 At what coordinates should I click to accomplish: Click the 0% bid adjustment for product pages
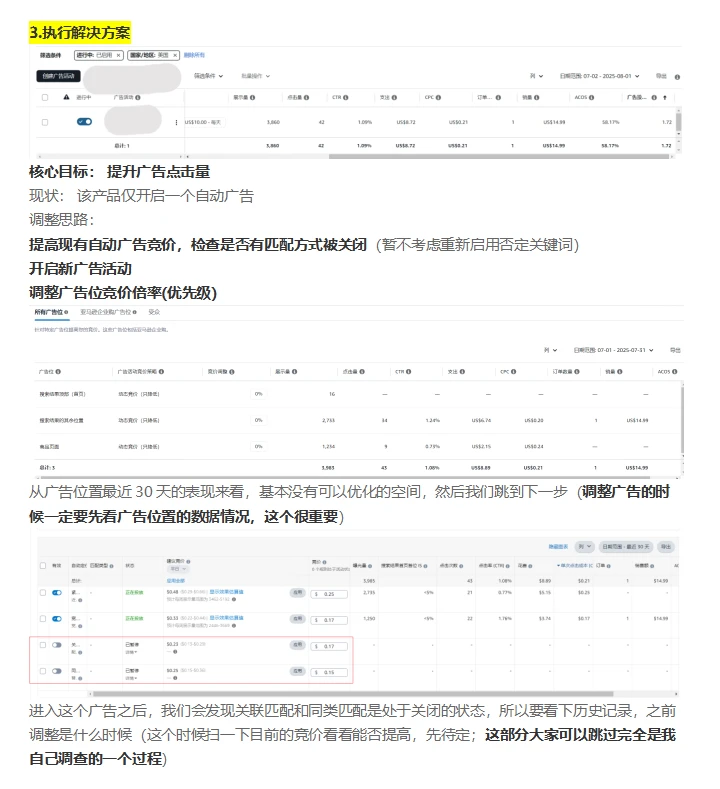tap(259, 446)
